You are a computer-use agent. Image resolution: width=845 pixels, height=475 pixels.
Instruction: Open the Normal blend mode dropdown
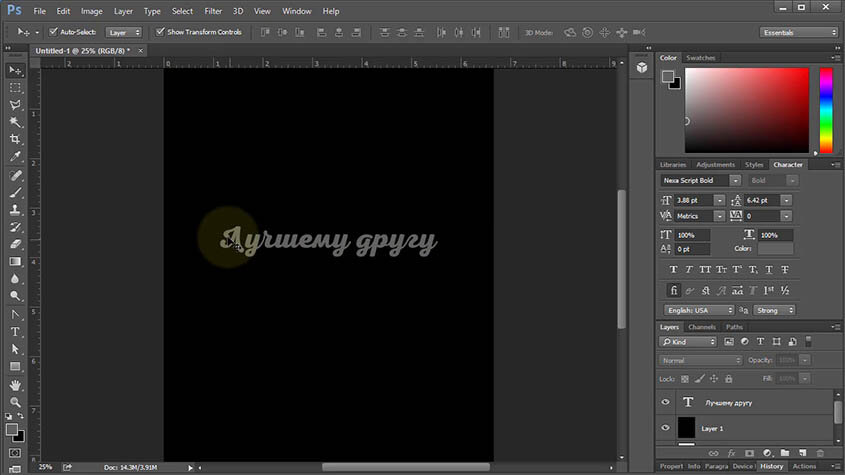point(701,360)
